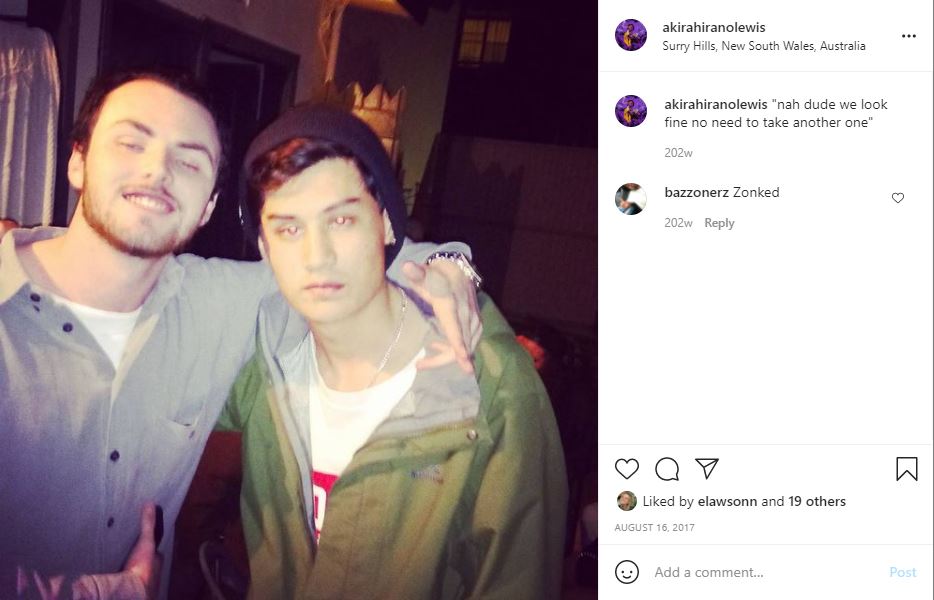Save post with bookmark icon
The height and width of the screenshot is (600, 934).
[x=907, y=469]
